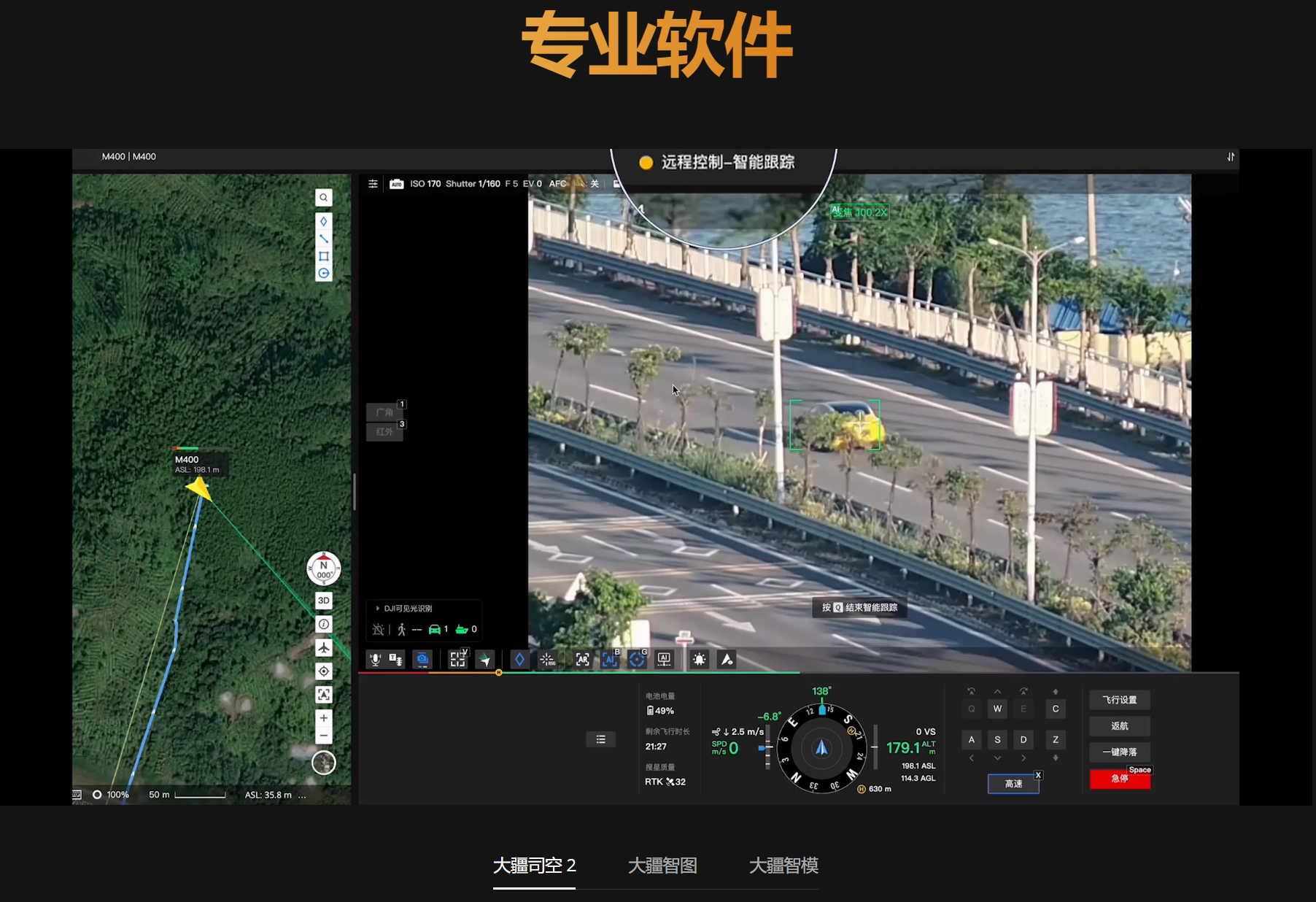Click the obstacle vision arrow-eye icon
The height and width of the screenshot is (902, 1316).
[x=727, y=660]
